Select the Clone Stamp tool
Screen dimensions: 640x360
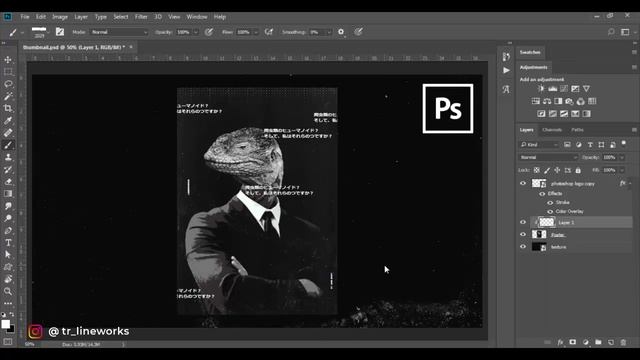tap(8, 158)
